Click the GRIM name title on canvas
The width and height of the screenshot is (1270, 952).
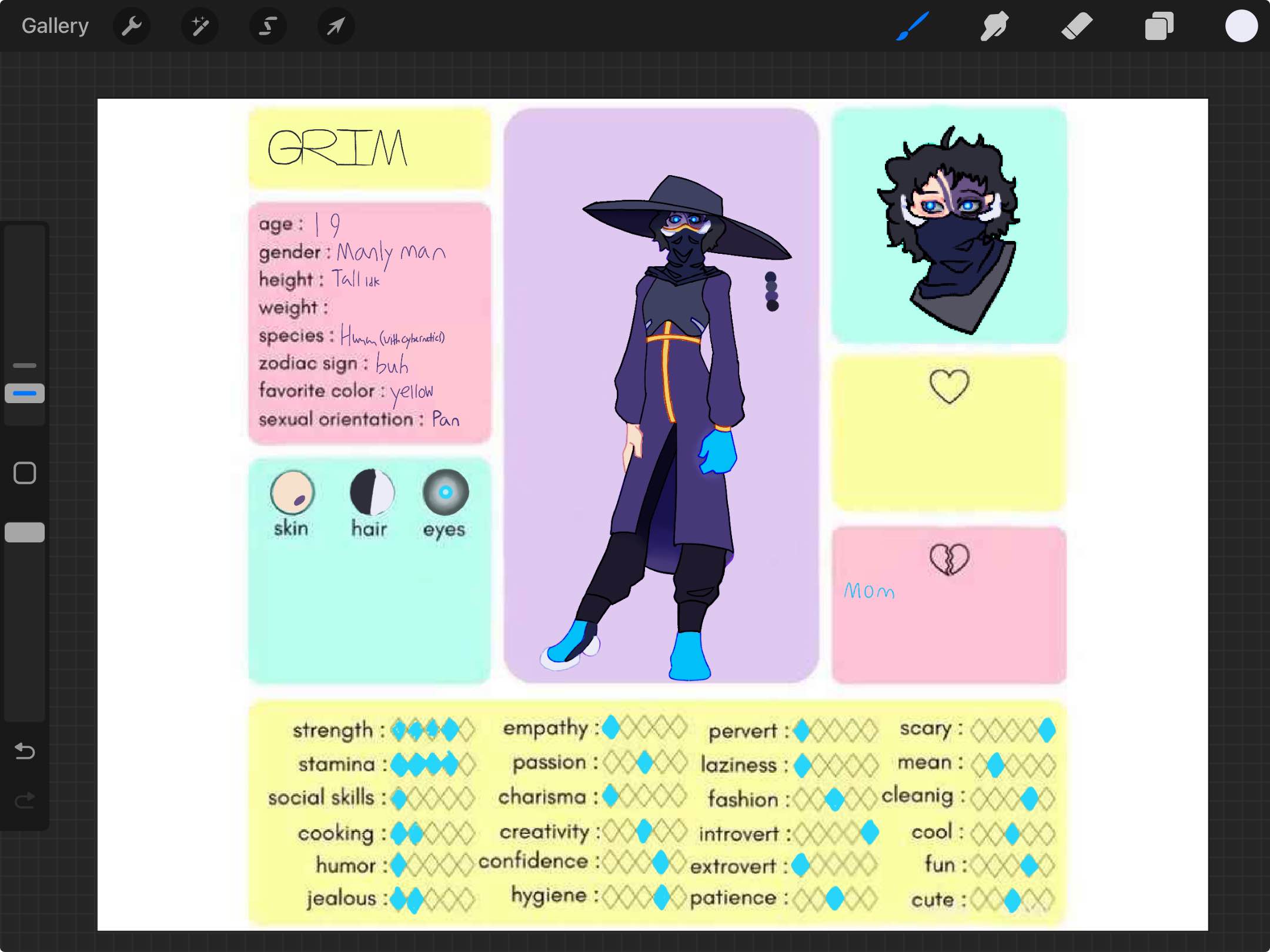337,148
